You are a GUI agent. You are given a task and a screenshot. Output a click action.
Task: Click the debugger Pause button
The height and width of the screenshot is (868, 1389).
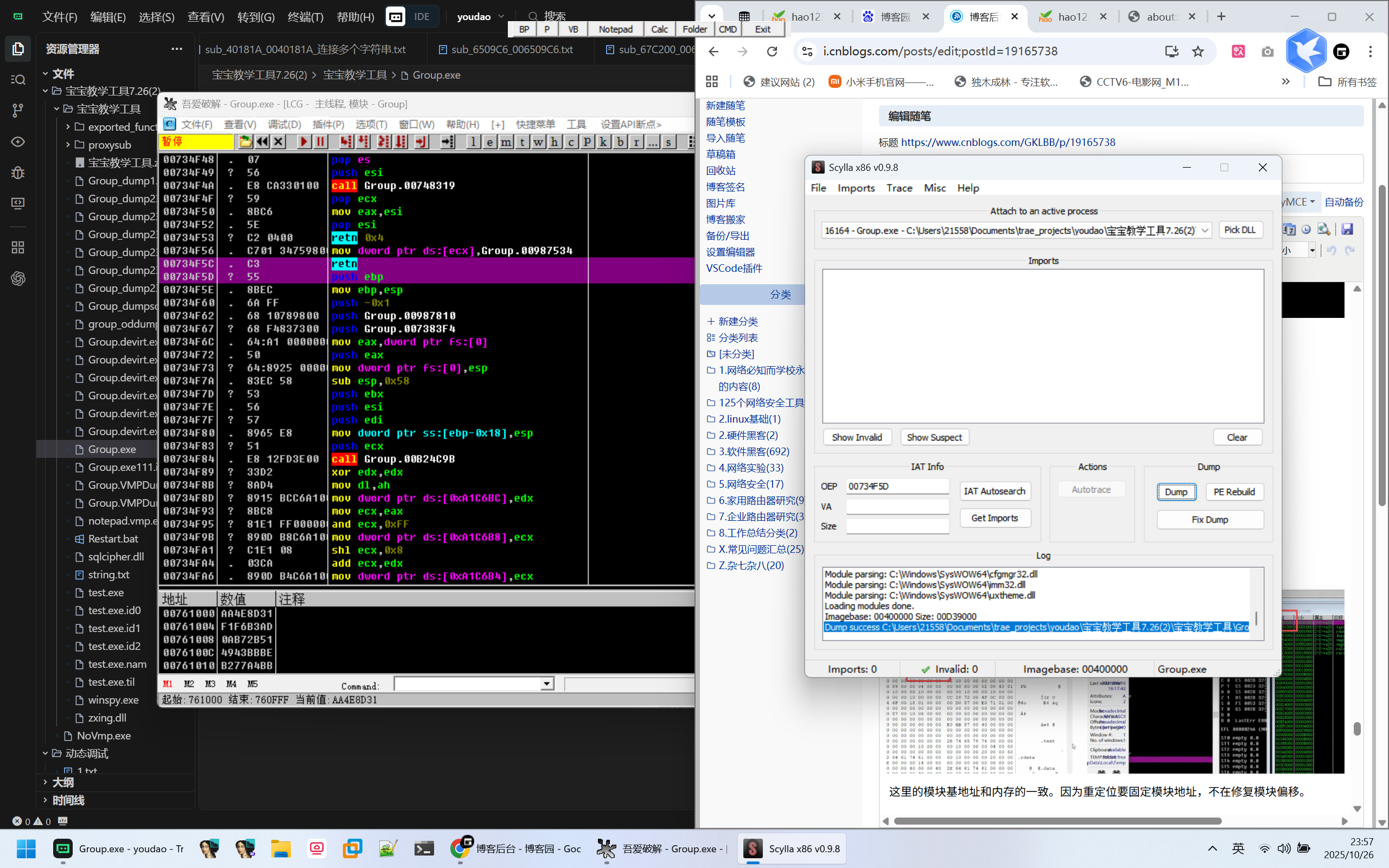[x=320, y=141]
